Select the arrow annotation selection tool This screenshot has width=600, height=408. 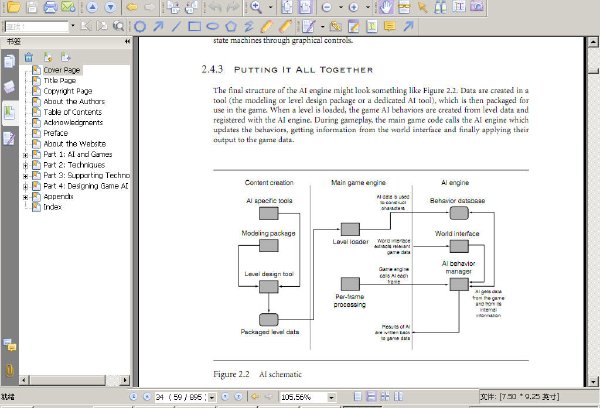click(422, 7)
